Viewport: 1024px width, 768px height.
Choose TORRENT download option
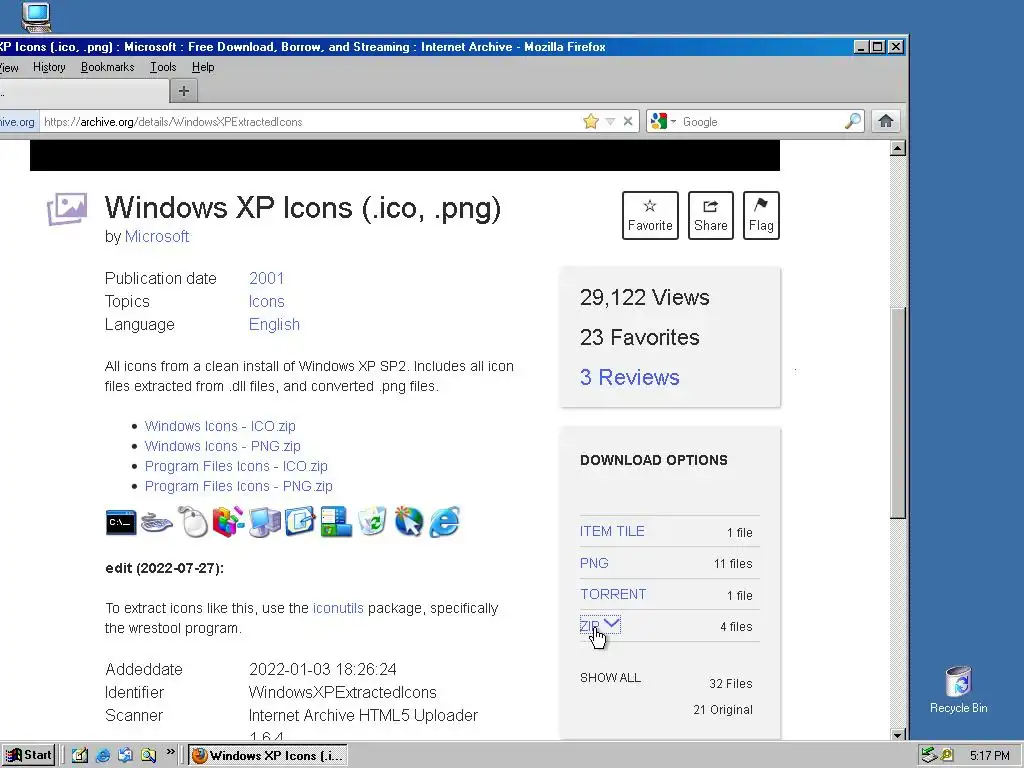(x=613, y=594)
